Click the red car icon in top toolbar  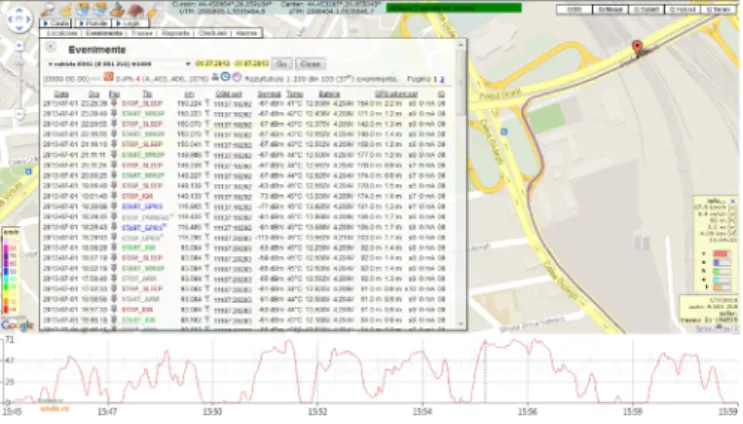[x=136, y=9]
